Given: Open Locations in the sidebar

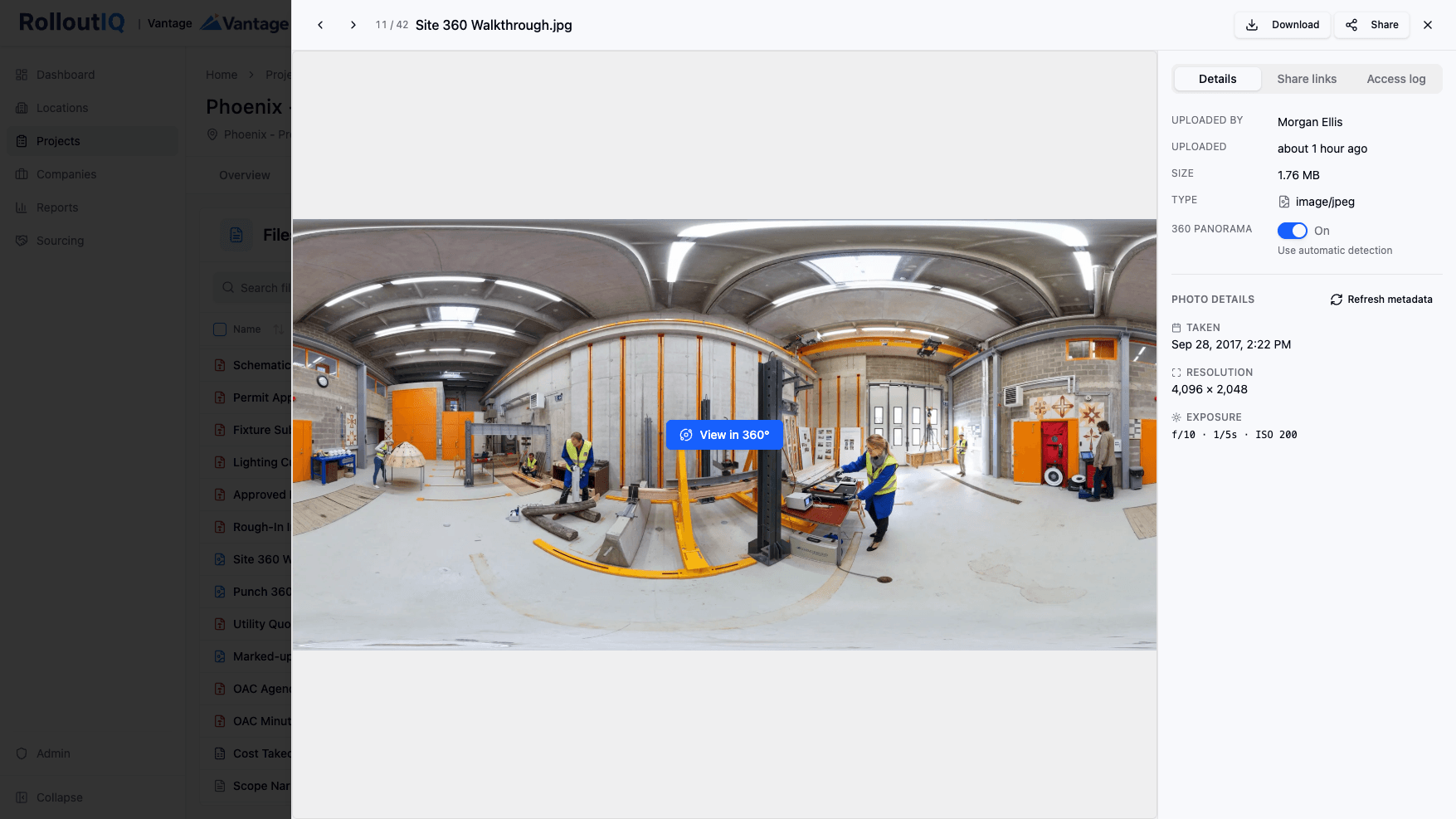Looking at the screenshot, I should (x=93, y=108).
